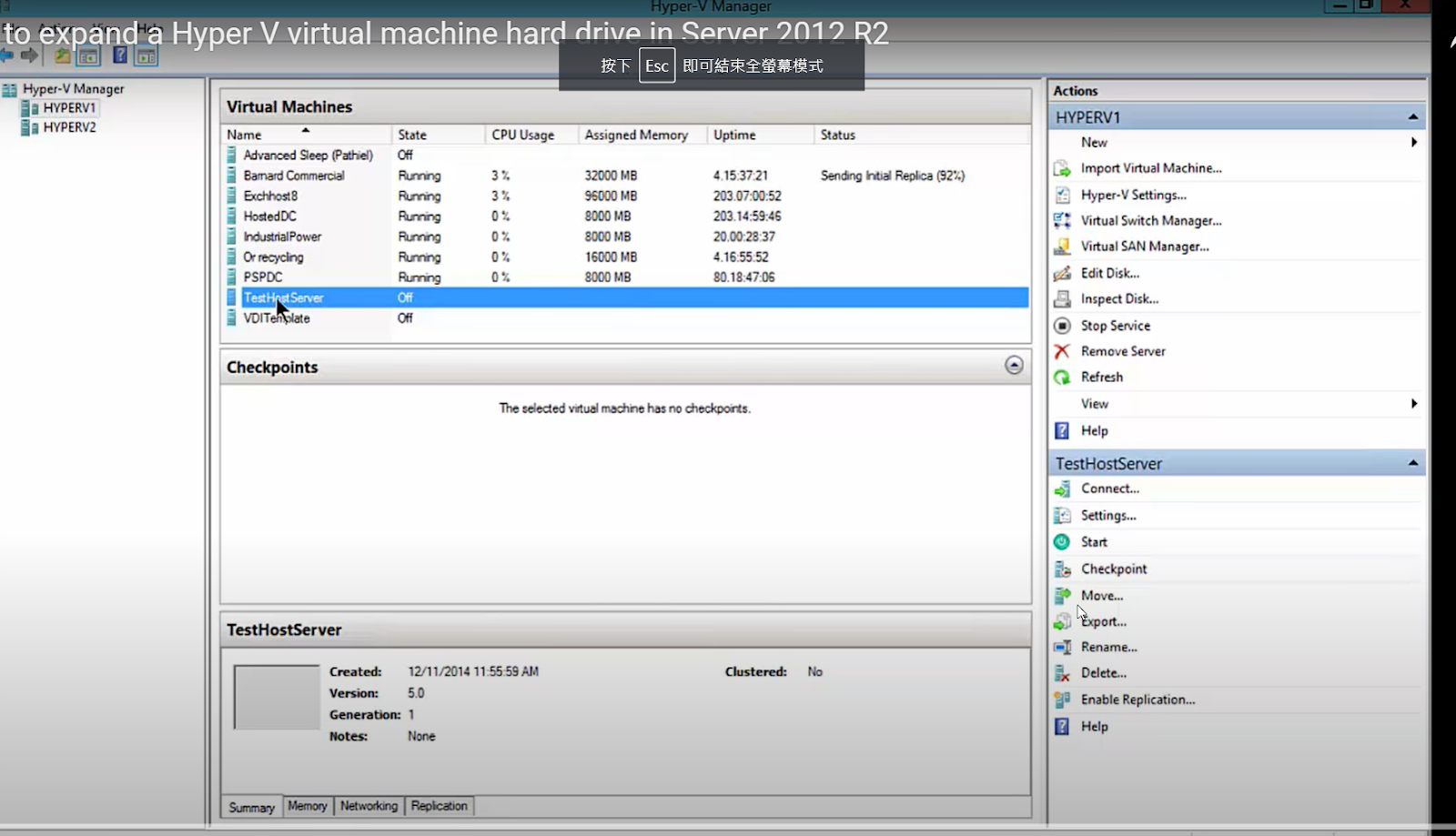Click the Hyper-V Settings icon

pyautogui.click(x=1062, y=195)
